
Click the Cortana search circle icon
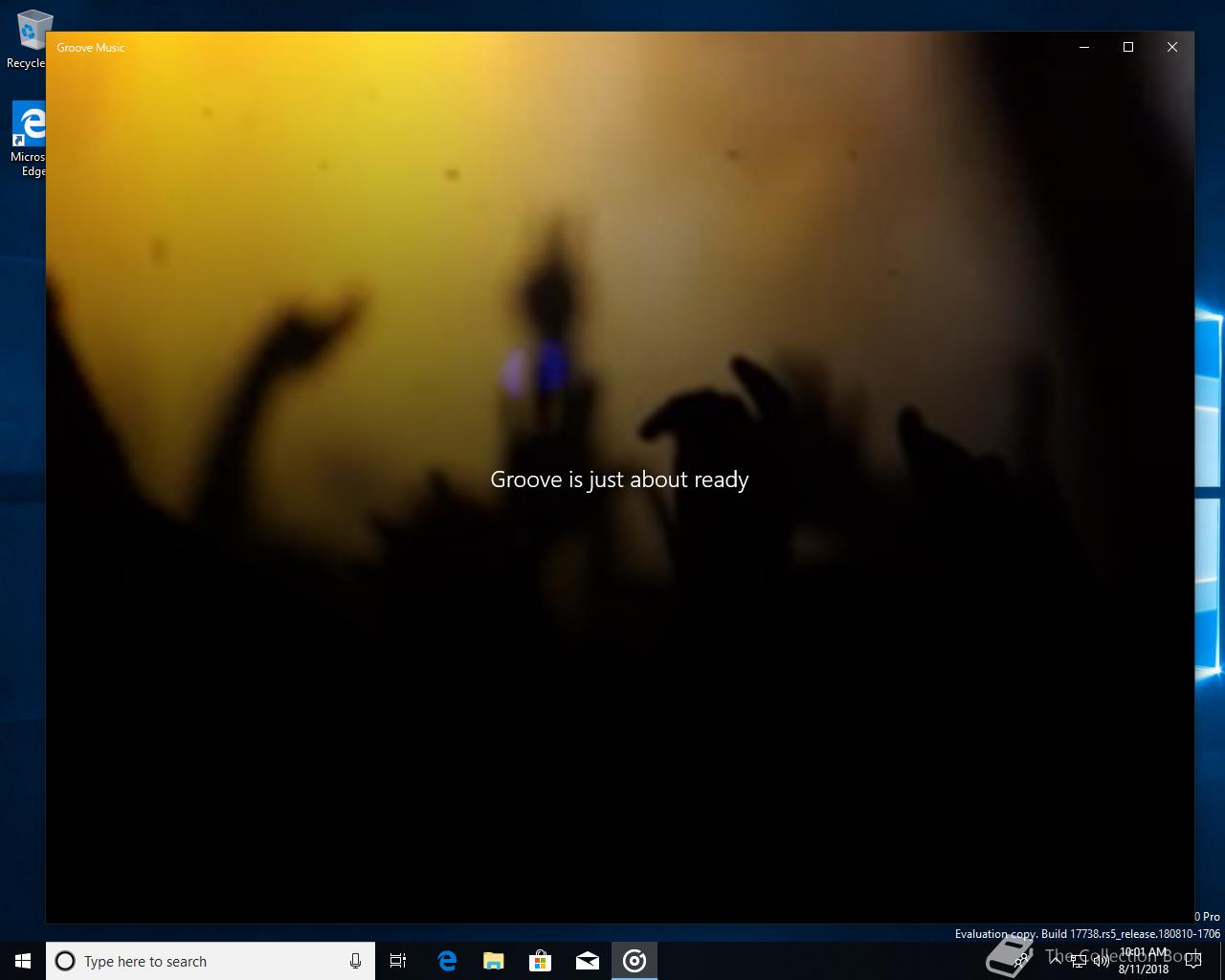click(x=65, y=961)
